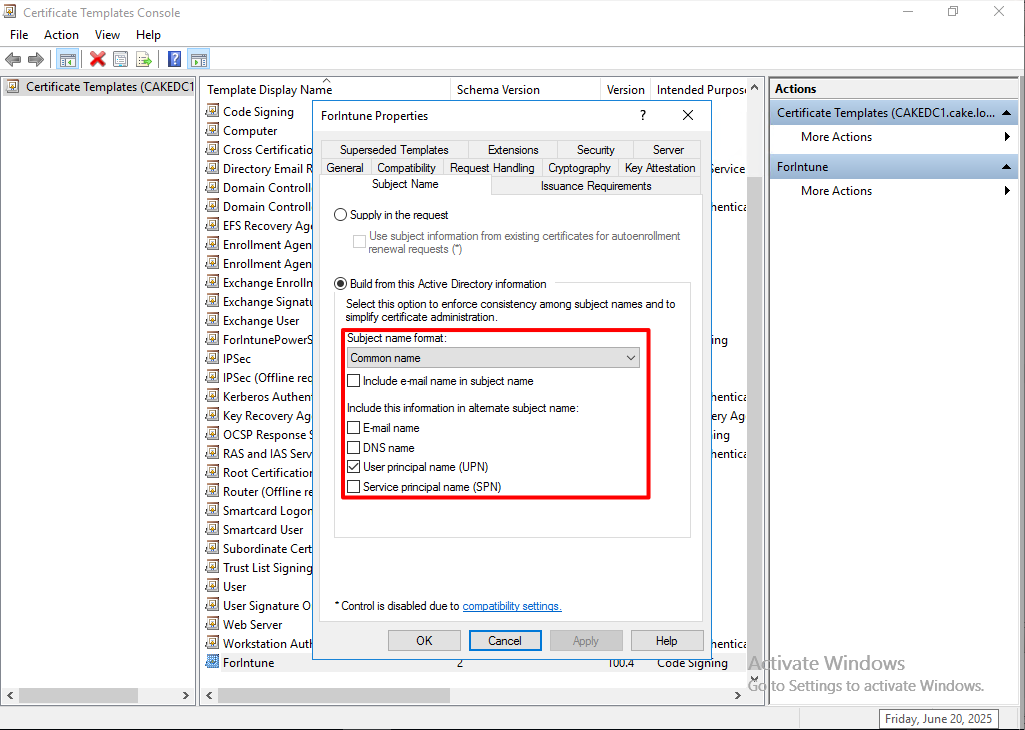Select the Supply in the request radio button

click(x=341, y=214)
